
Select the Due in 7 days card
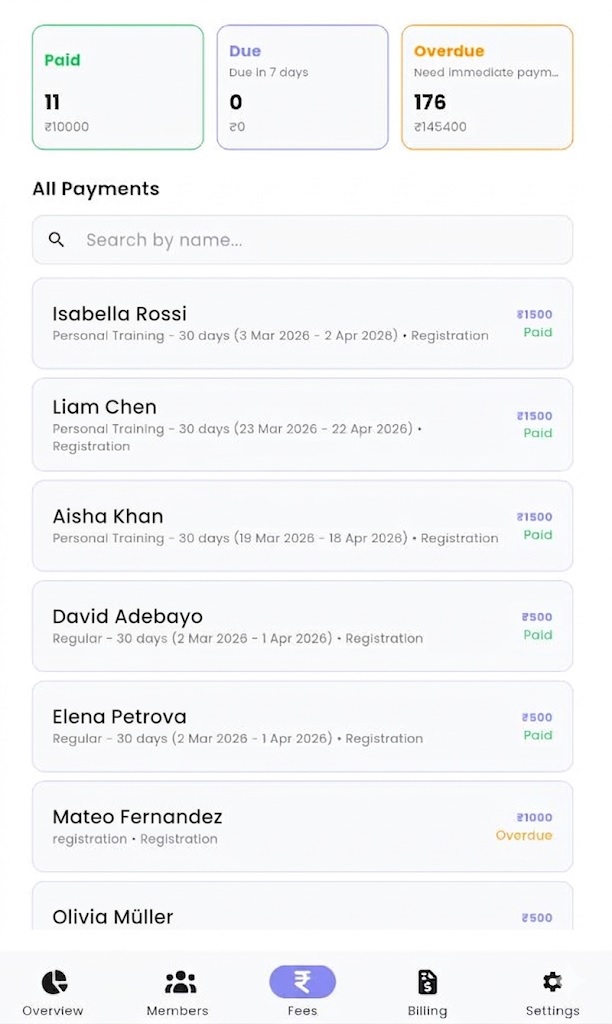pyautogui.click(x=302, y=87)
